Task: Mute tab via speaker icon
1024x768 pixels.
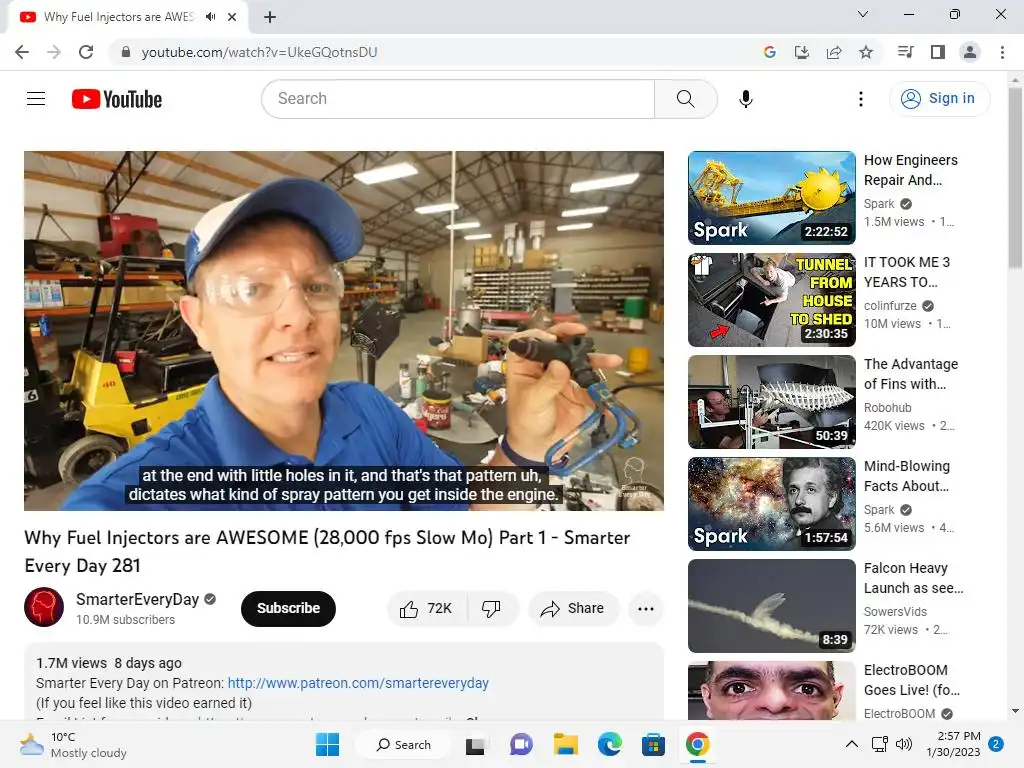Action: (210, 17)
